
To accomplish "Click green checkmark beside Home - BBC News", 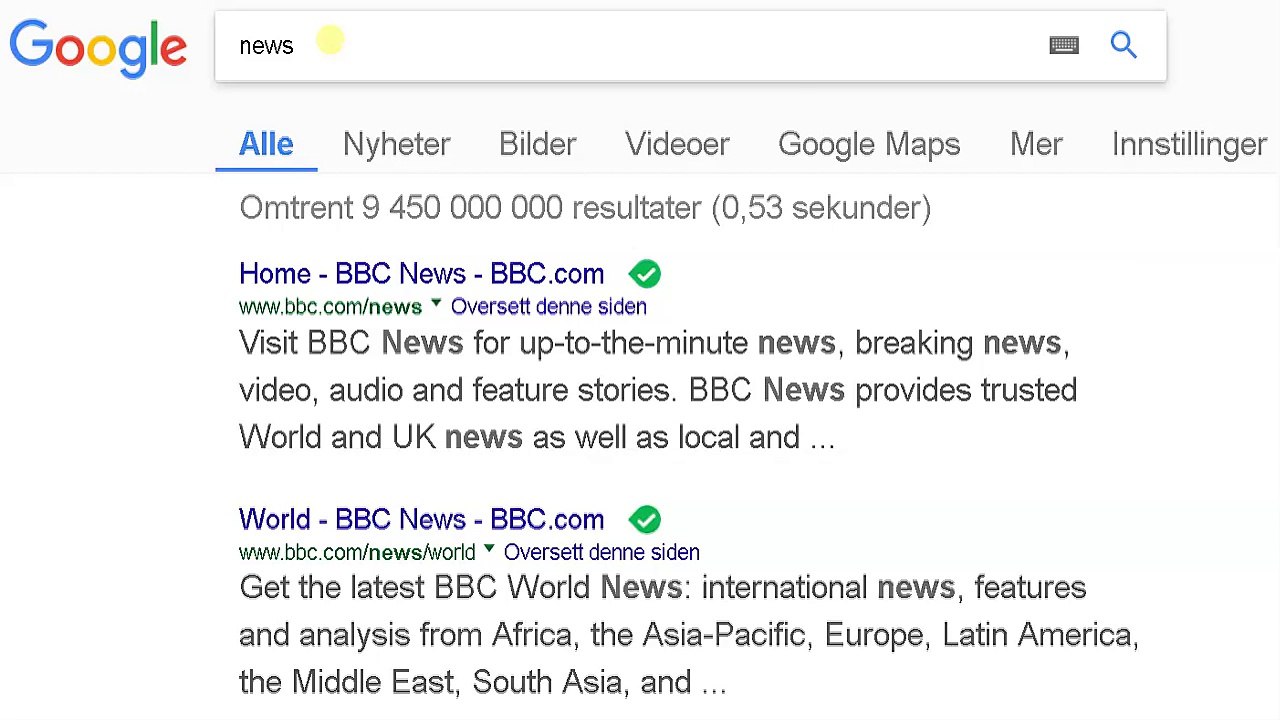I will [x=645, y=274].
